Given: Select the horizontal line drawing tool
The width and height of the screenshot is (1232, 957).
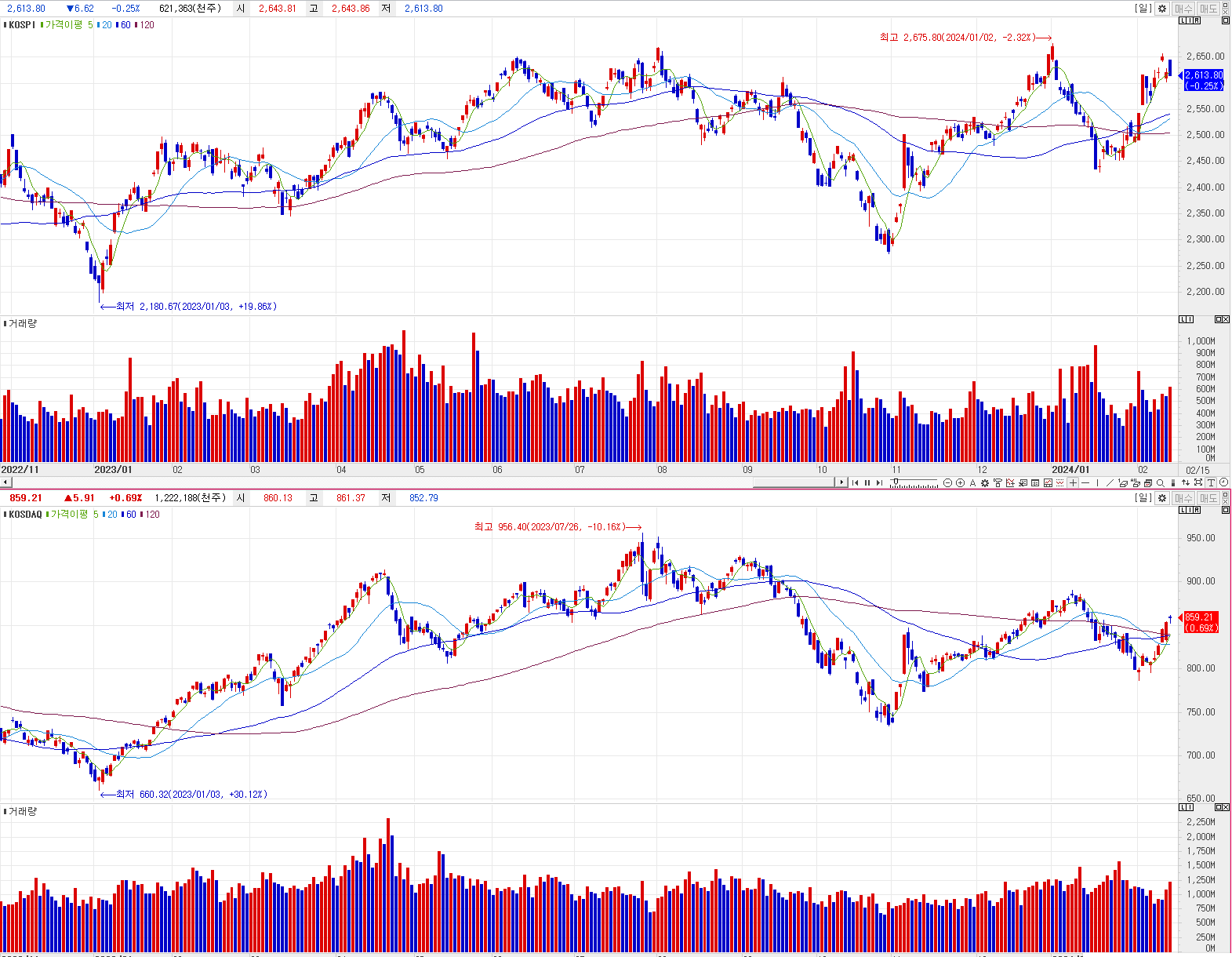Looking at the screenshot, I should coord(1085,482).
